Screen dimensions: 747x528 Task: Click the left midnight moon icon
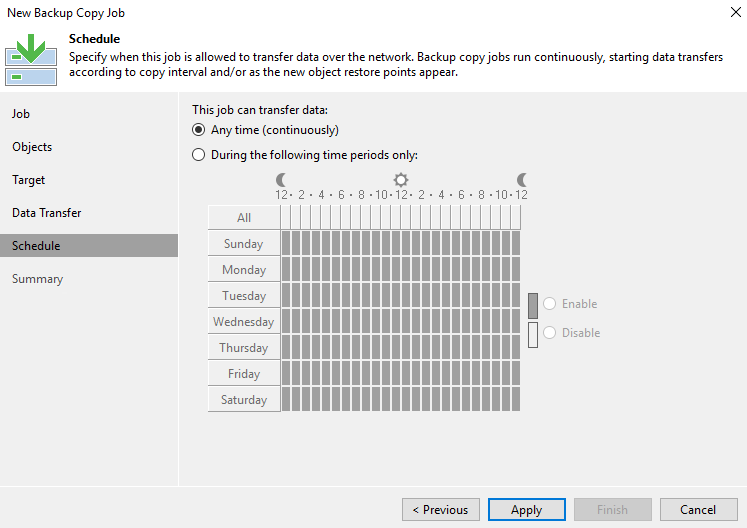point(281,180)
